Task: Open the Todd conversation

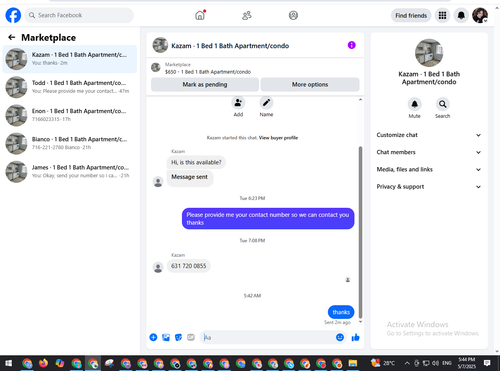Action: tap(70, 87)
